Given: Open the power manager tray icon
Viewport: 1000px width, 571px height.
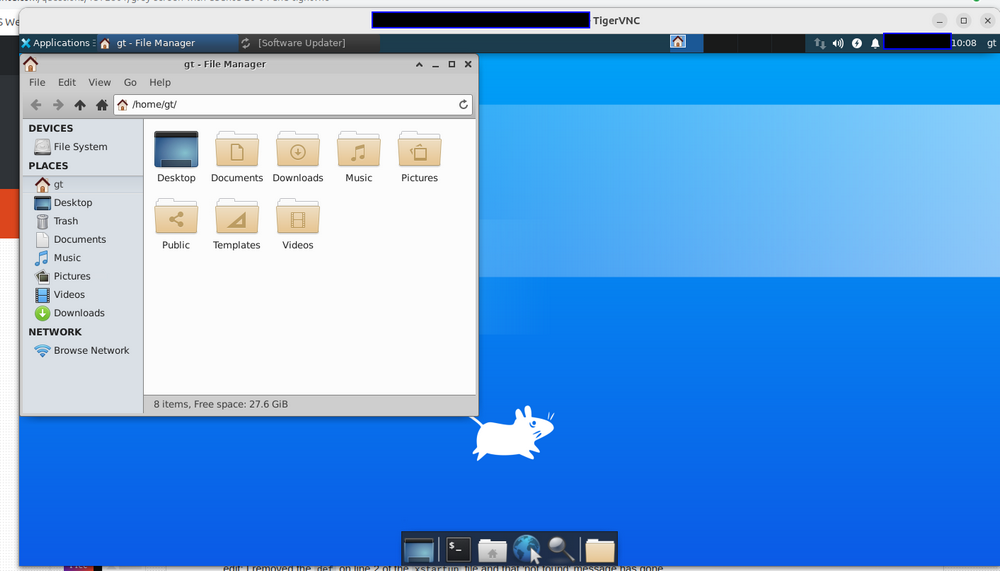Looking at the screenshot, I should coord(857,43).
